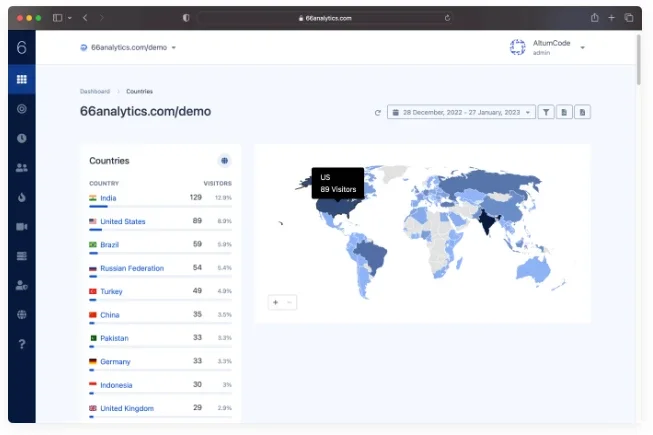Select India's dark region on map
Screen dimensions: 653x435
point(486,222)
